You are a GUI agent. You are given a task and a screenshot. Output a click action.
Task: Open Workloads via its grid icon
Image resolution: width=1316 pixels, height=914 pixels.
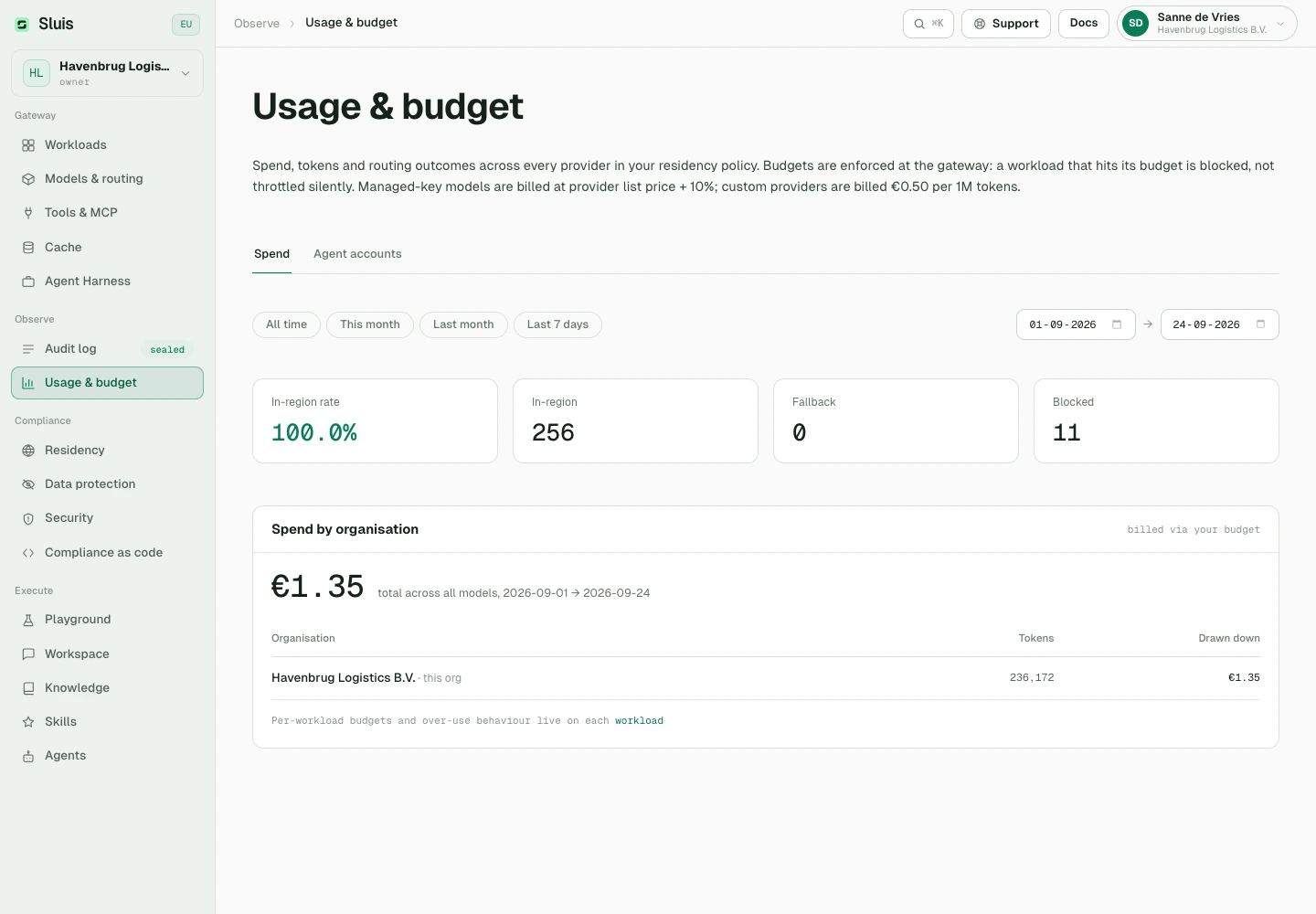click(28, 145)
